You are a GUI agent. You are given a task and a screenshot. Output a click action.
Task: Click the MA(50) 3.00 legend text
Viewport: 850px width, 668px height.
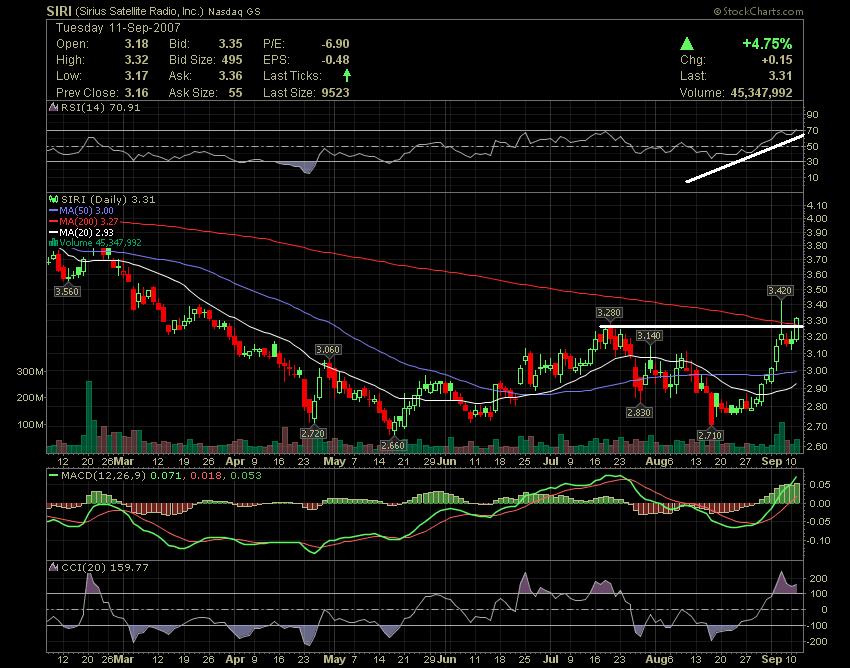87,210
